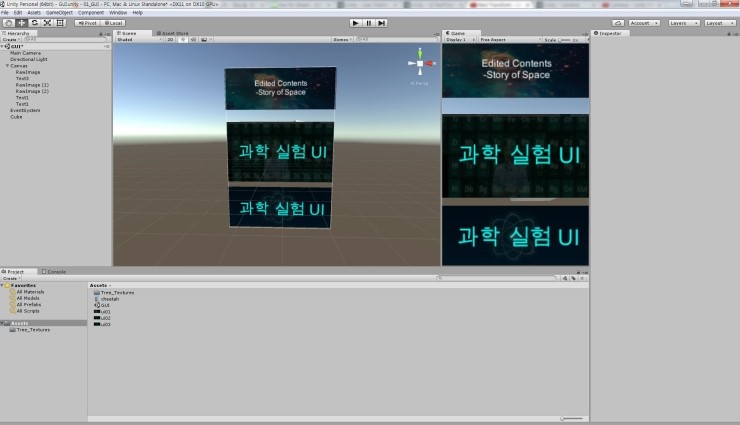Click the Hierarchy search field
740x425 pixels.
pos(65,40)
